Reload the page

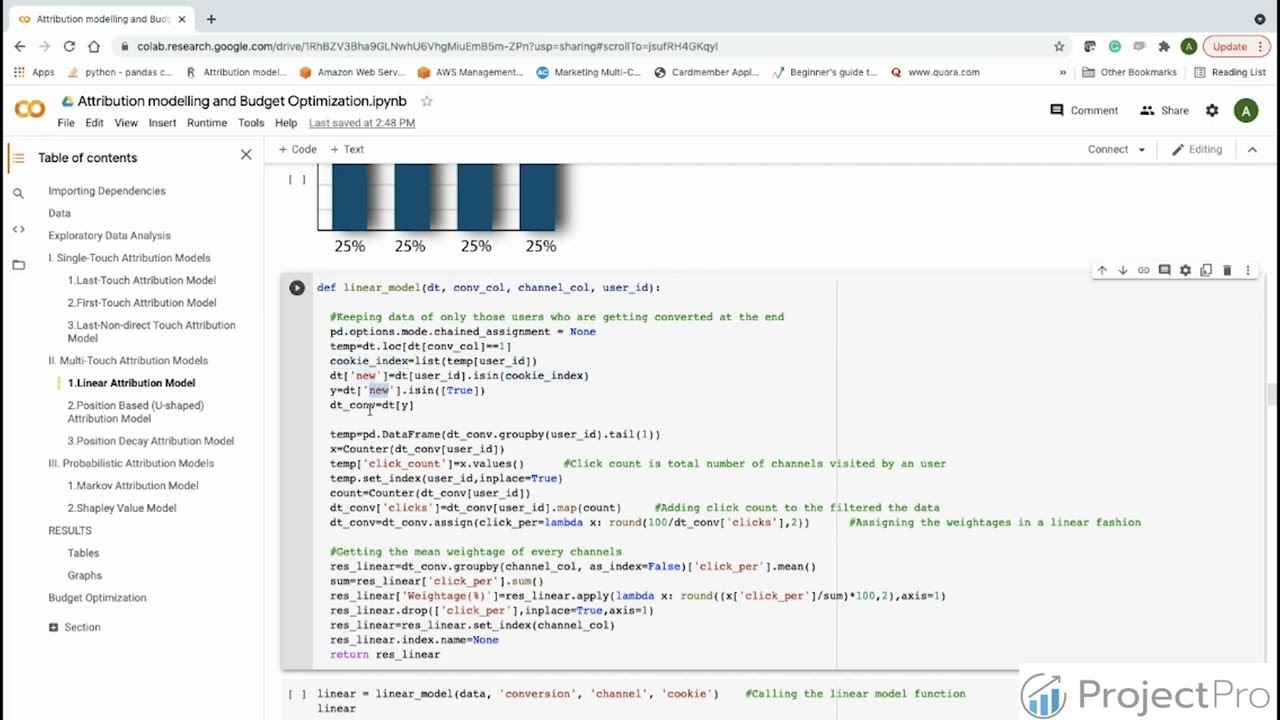pos(69,46)
